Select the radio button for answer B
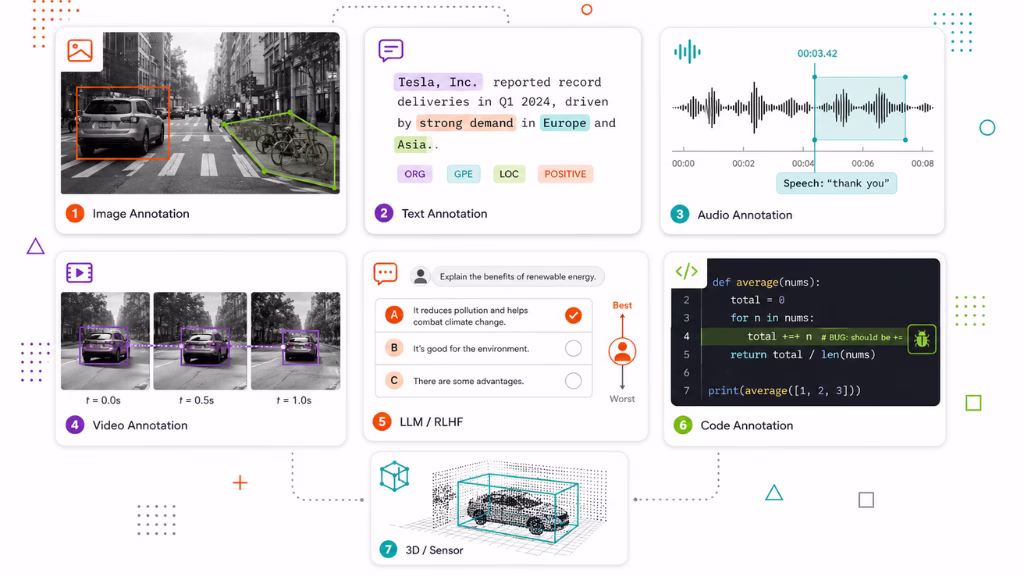 click(573, 349)
